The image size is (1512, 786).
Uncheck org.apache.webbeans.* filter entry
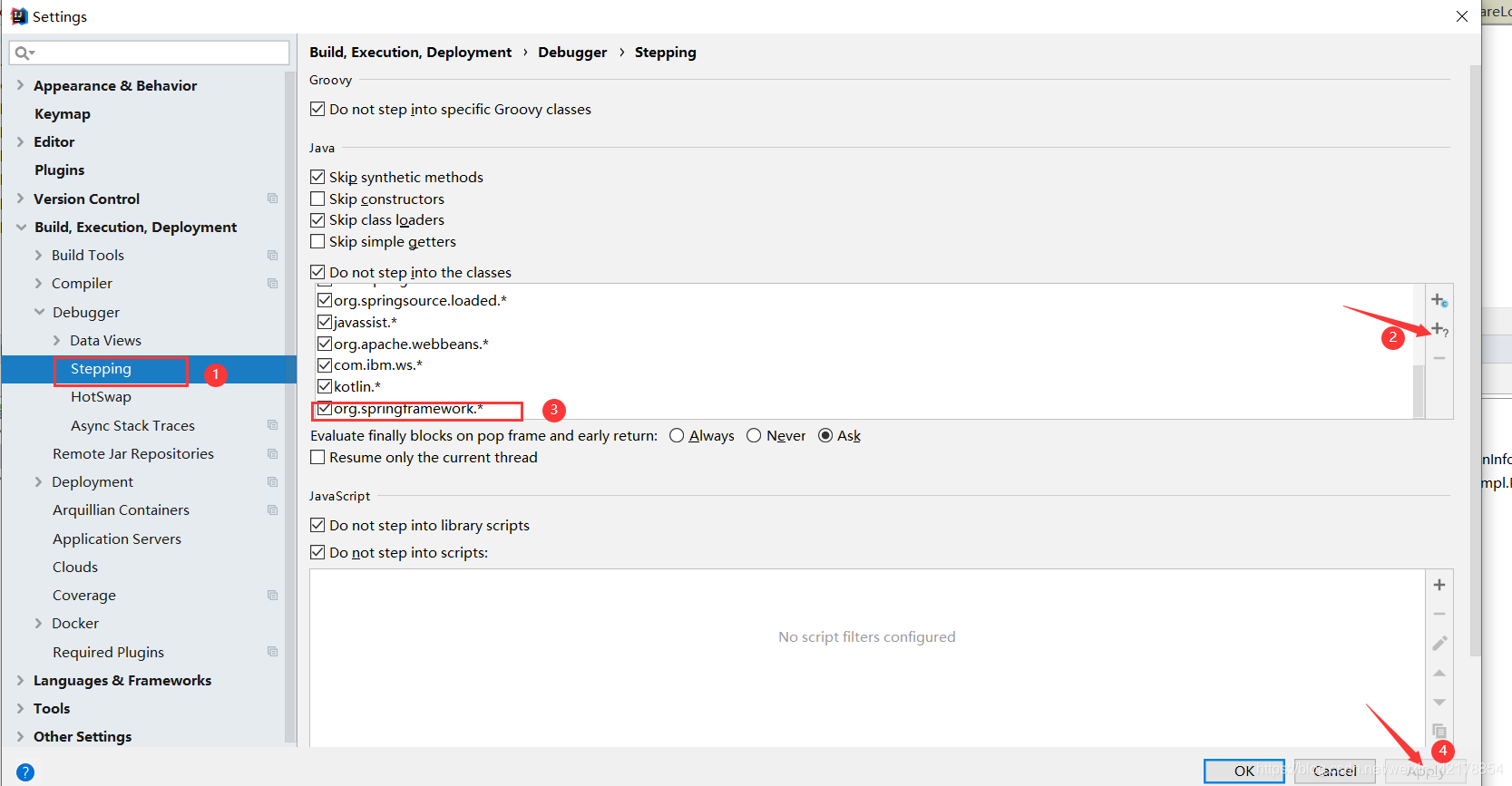[325, 344]
